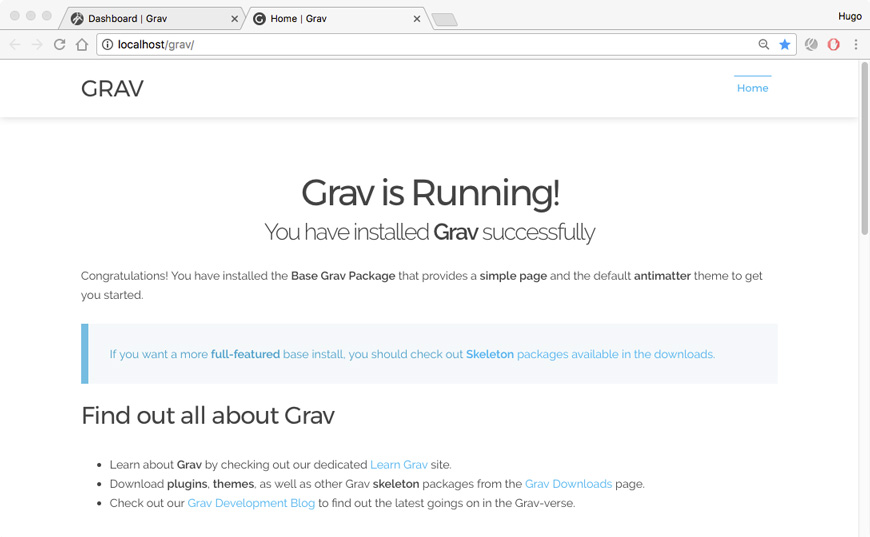Screen dimensions: 870x537
Task: View site information icon in address bar
Action: 108,44
